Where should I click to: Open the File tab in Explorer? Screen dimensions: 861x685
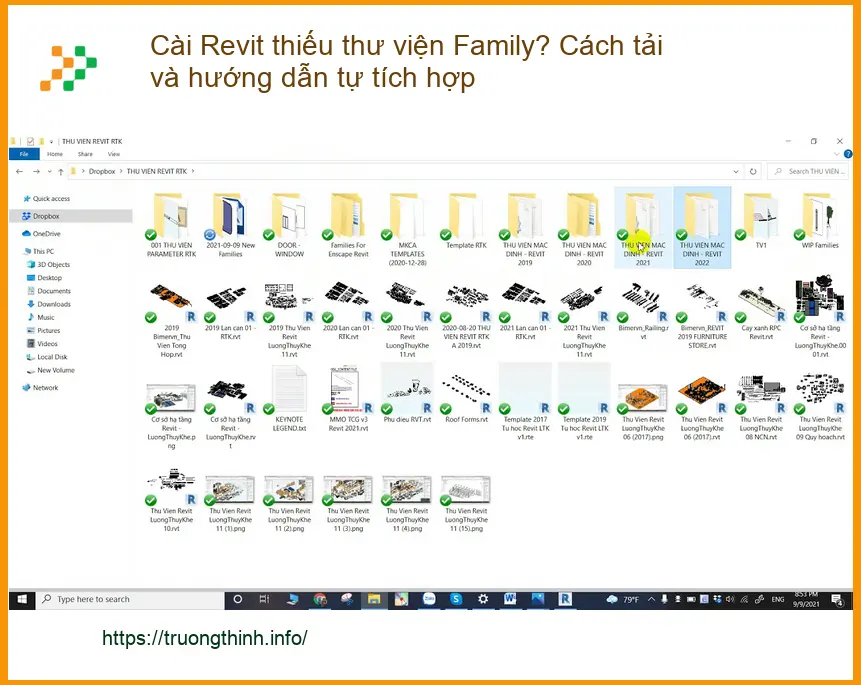[24, 154]
